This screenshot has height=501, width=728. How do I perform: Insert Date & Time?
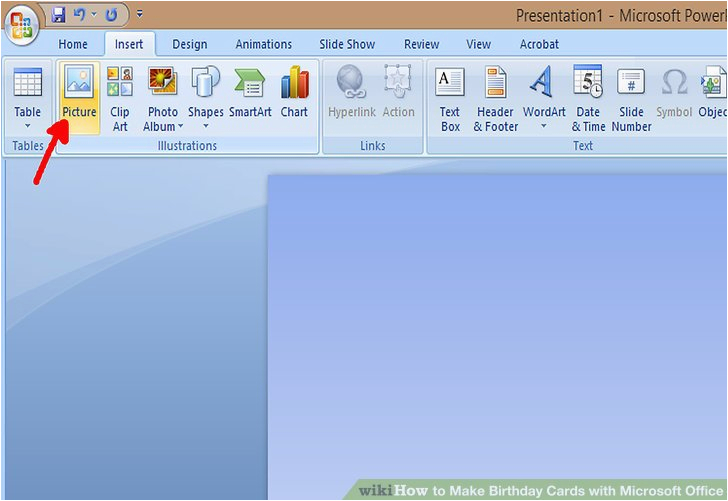pyautogui.click(x=588, y=98)
